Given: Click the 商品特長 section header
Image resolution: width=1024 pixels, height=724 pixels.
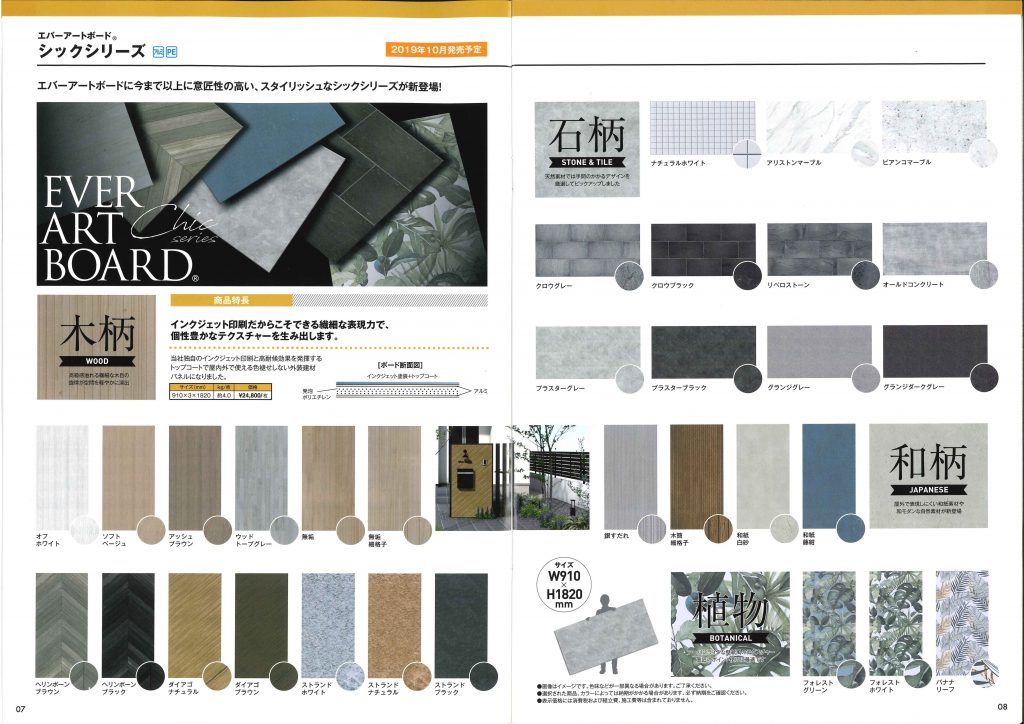Looking at the screenshot, I should pyautogui.click(x=231, y=300).
